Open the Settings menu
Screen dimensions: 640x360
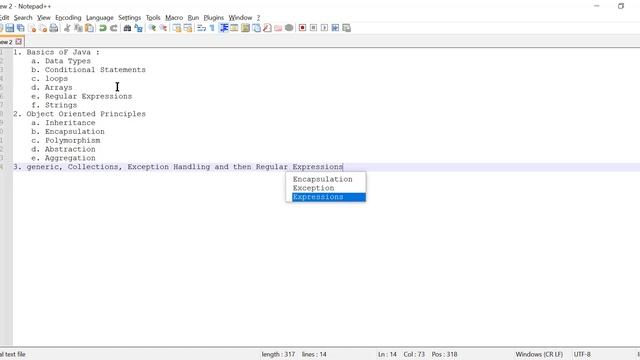129,18
